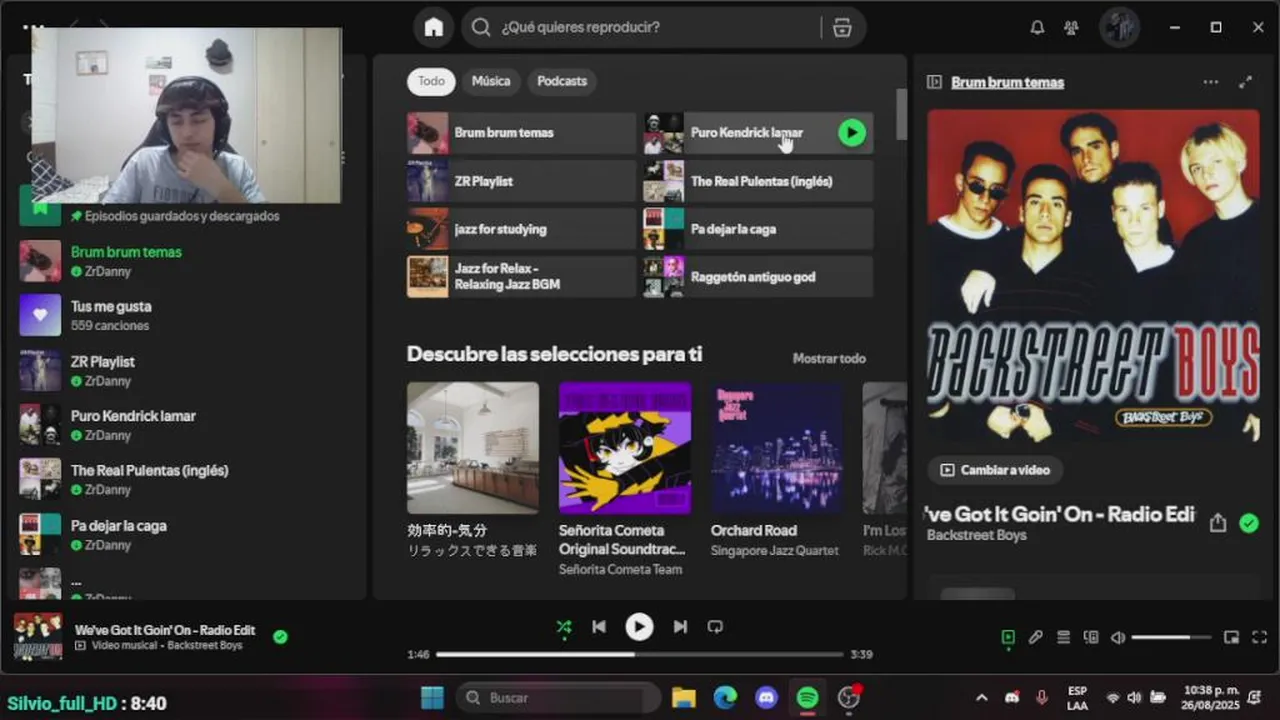Open Raggetón antiguo god tile
Screen dimensions: 1280x720
[758, 277]
